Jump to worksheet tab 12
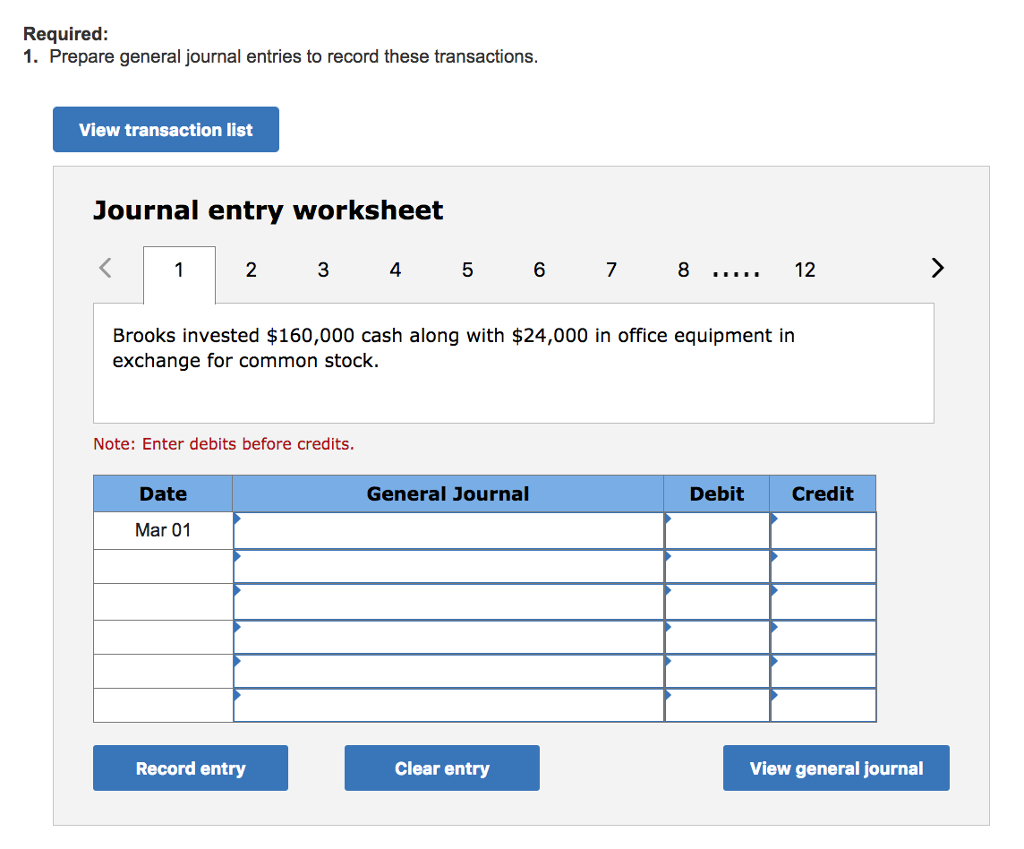 tap(805, 270)
